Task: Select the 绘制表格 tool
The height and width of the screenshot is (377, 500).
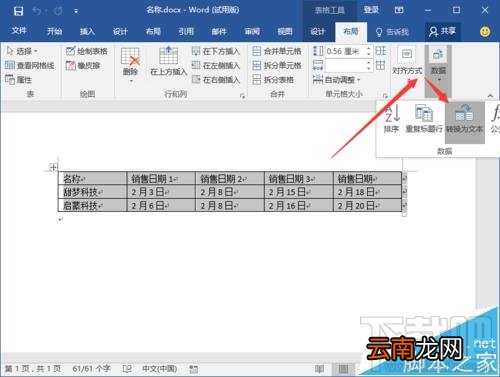Action: point(87,51)
